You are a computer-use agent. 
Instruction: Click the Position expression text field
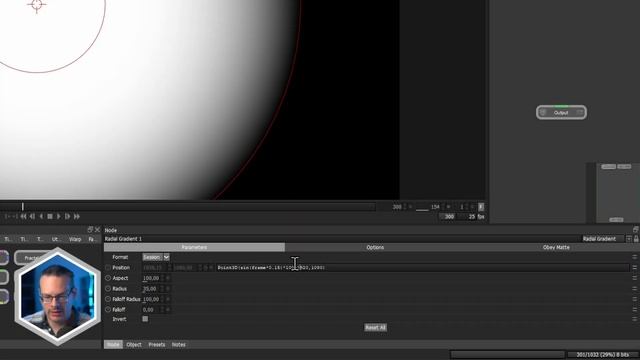422,268
